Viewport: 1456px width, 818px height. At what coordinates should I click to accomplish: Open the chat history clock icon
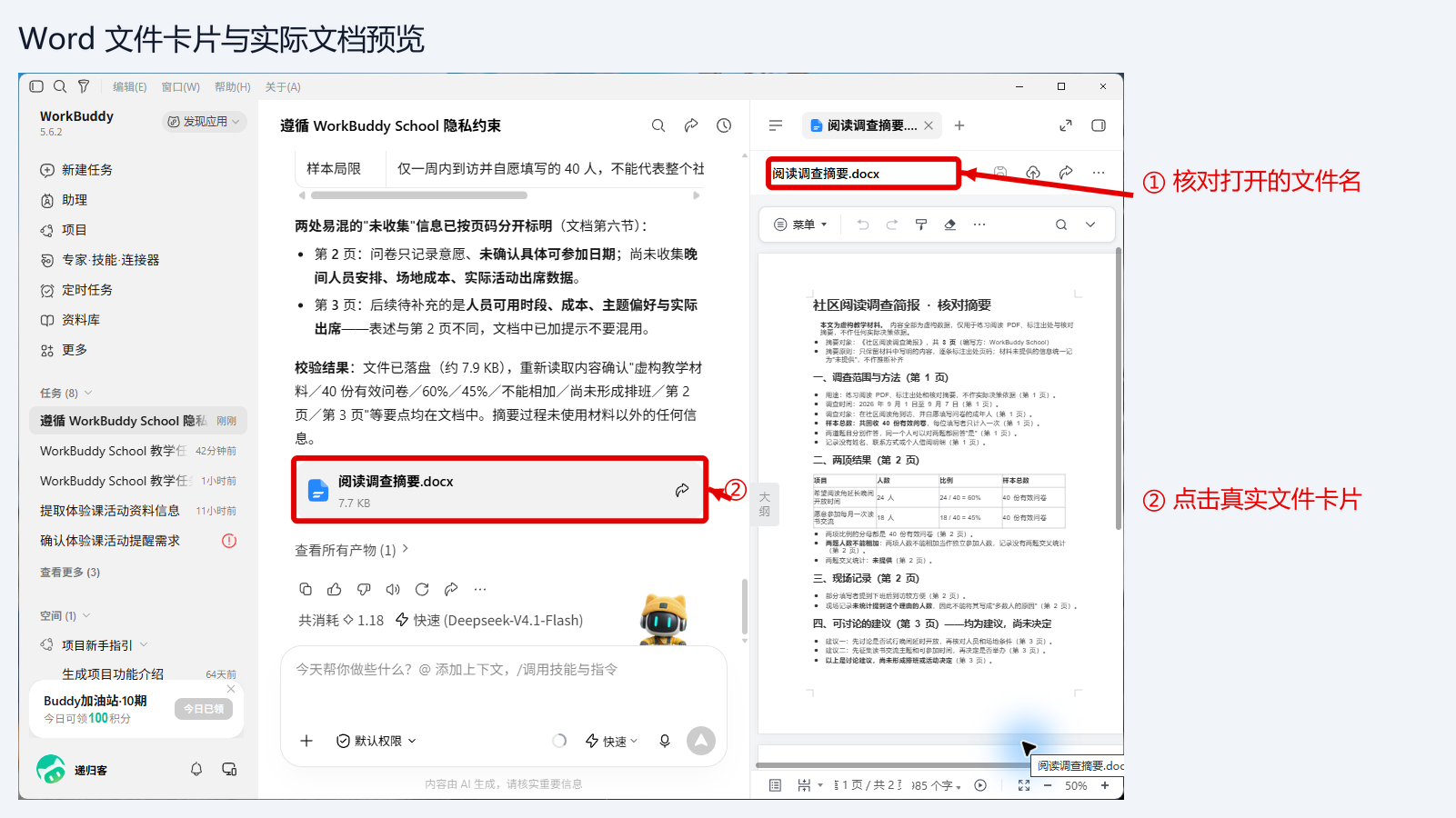pyautogui.click(x=724, y=125)
